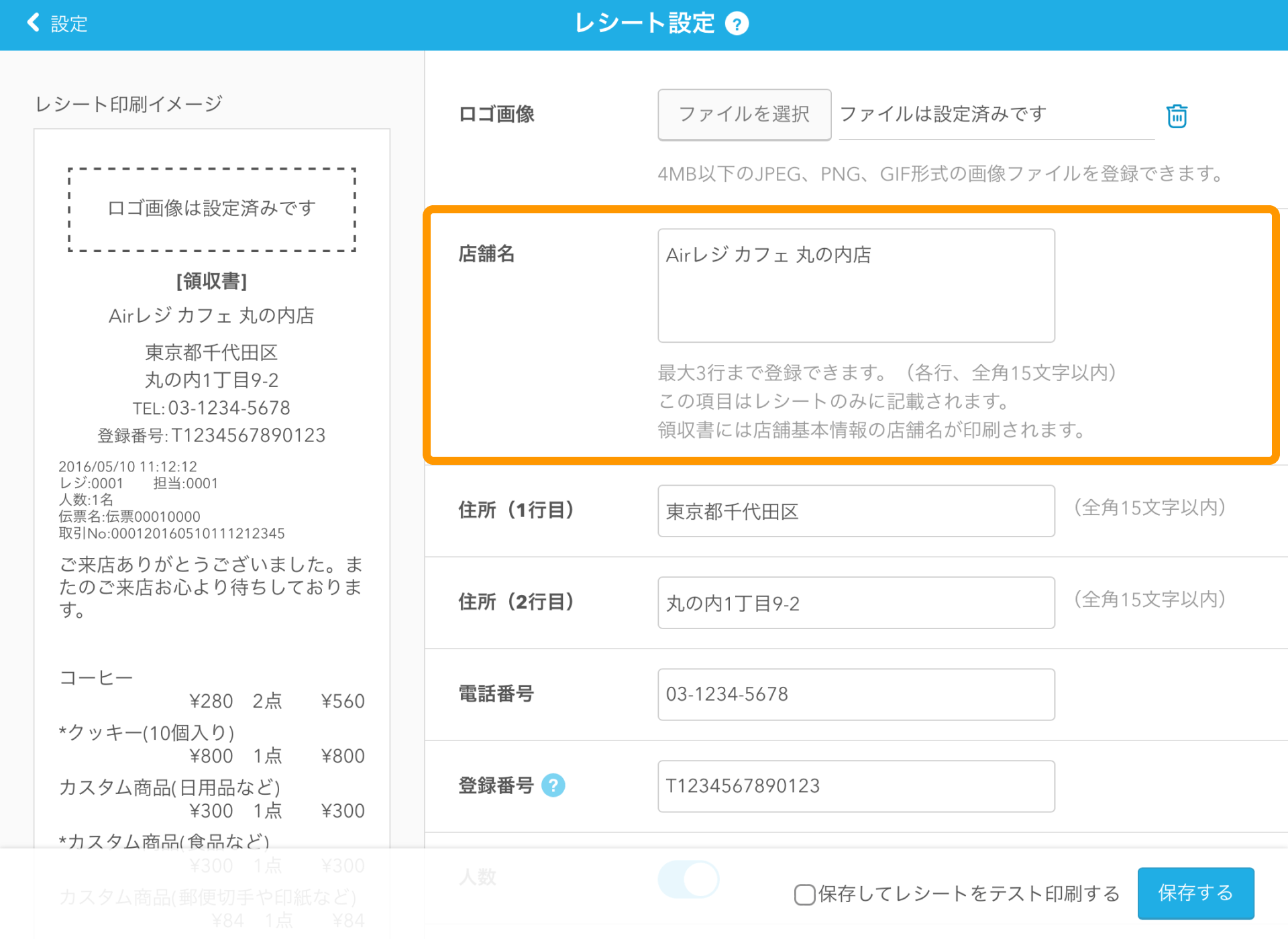The image size is (1288, 939).
Task: Open the ファイルを選択 file picker
Action: click(744, 114)
